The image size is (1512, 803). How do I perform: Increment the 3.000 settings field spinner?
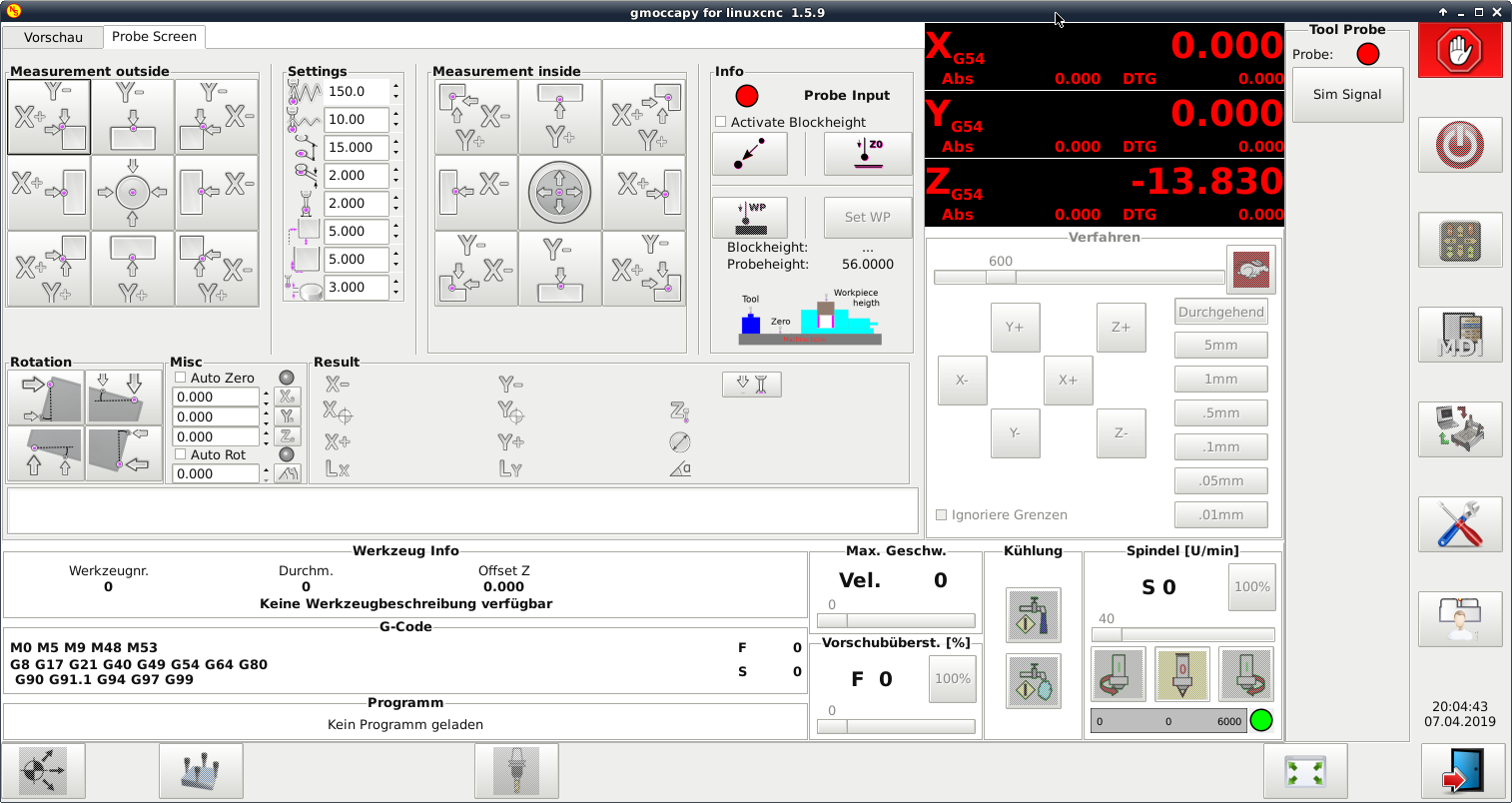pos(396,282)
